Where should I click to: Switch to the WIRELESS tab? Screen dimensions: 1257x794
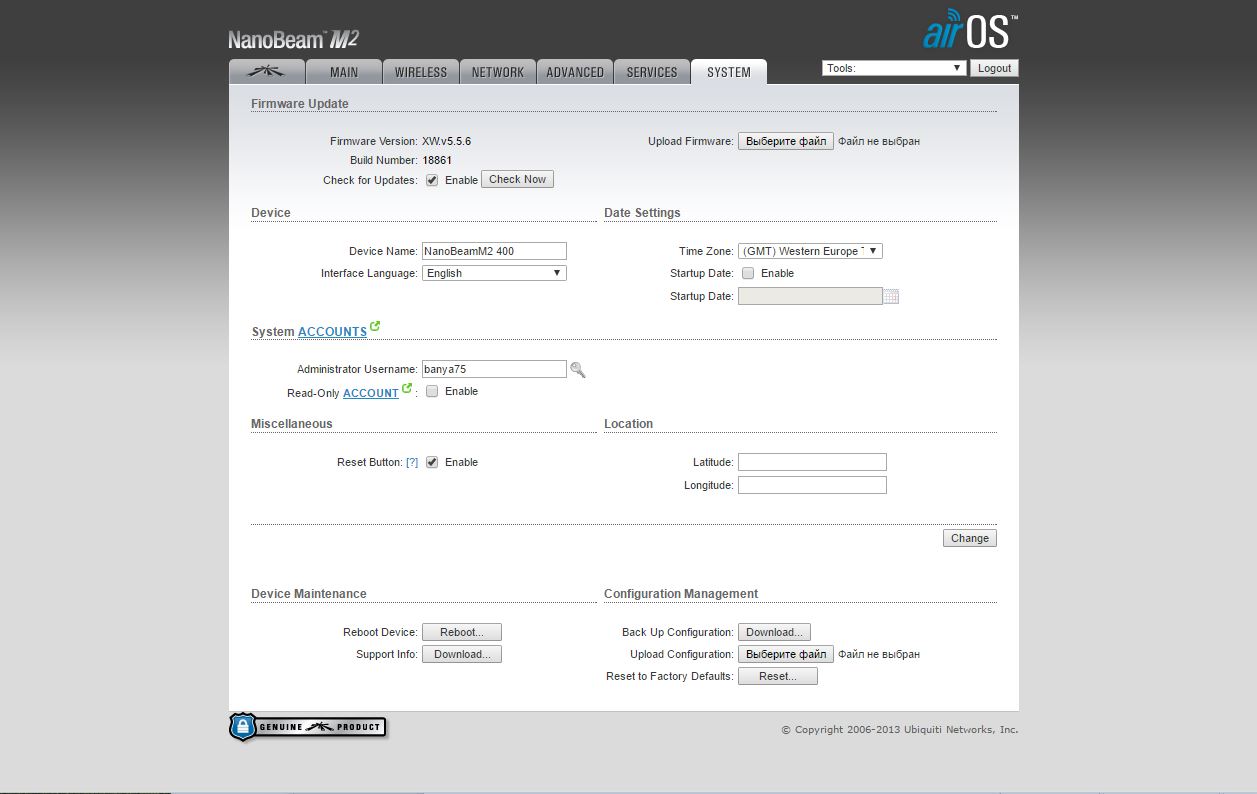coord(420,72)
